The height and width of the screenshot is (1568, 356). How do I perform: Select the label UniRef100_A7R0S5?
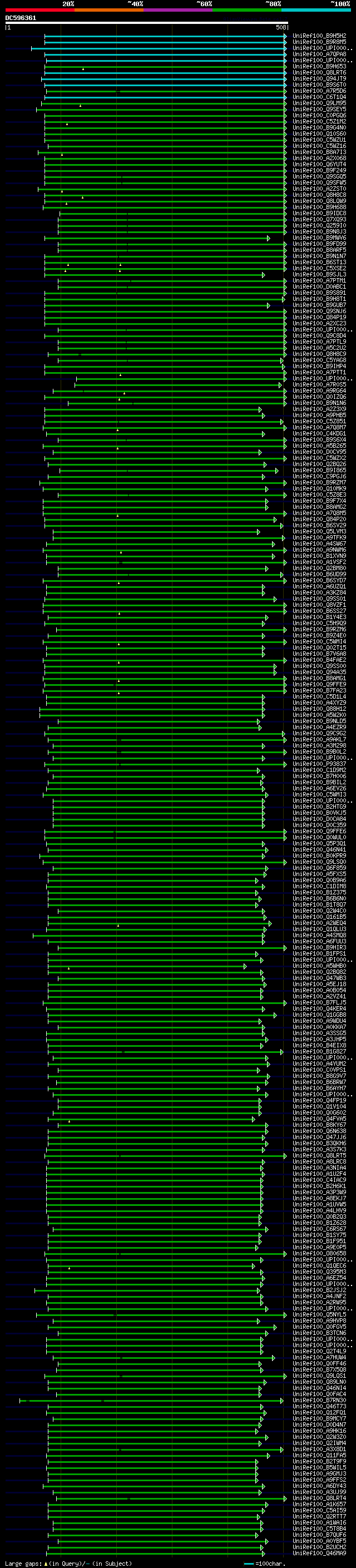319,385
